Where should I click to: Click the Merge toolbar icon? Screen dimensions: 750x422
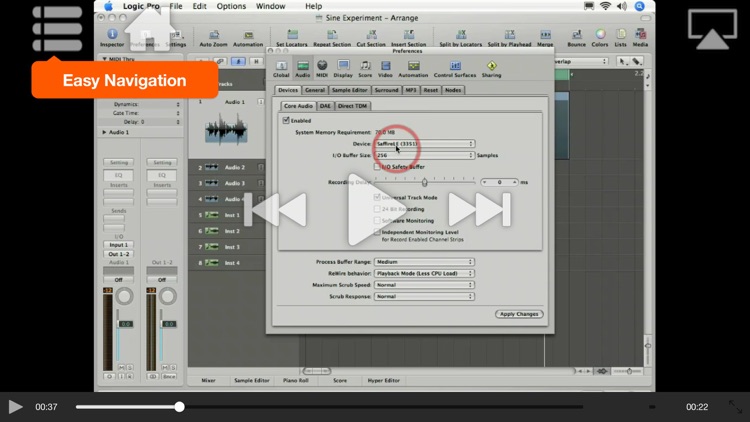[x=545, y=35]
